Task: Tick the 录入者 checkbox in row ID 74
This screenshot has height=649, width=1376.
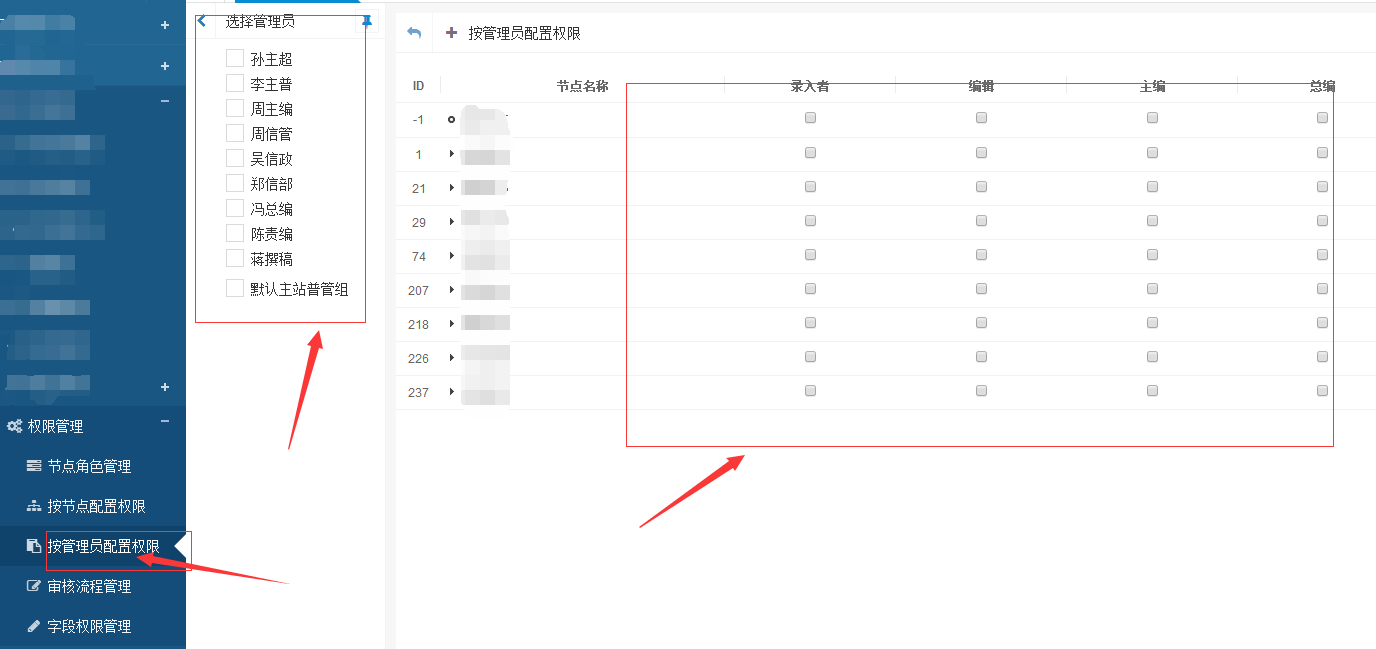Action: 810,255
